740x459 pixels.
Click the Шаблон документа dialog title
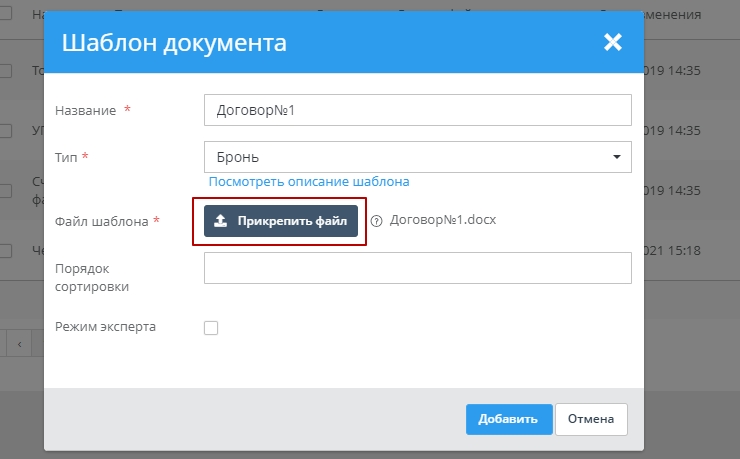[174, 42]
